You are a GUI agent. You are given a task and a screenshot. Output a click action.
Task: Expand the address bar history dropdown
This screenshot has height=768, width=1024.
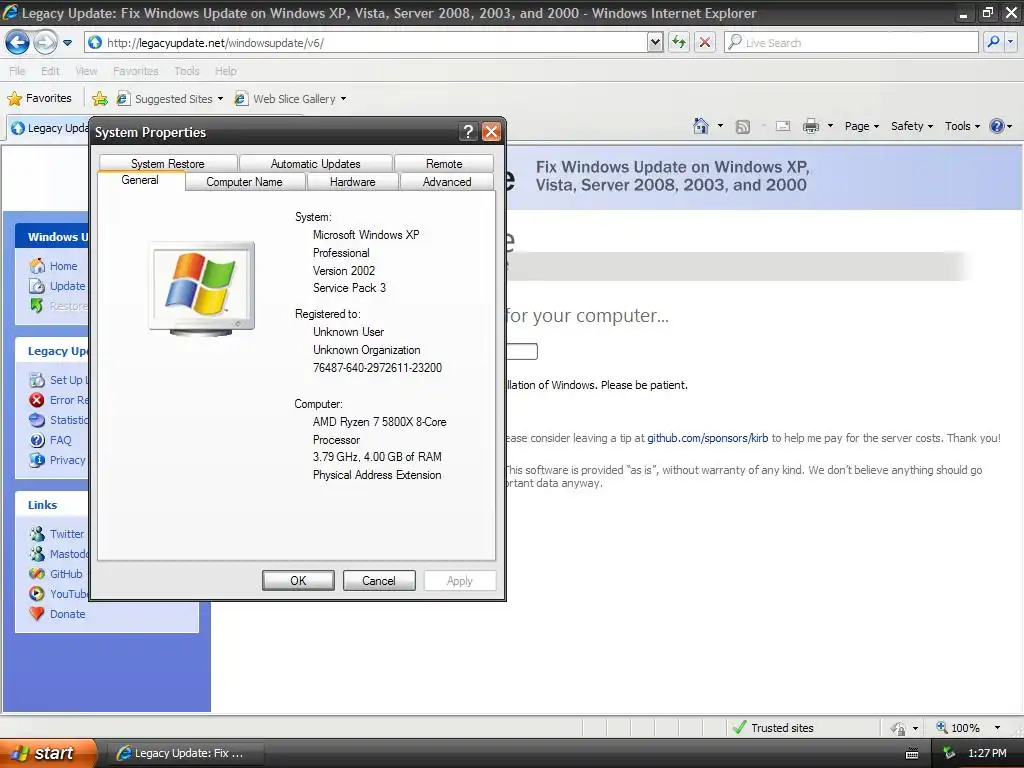pos(655,42)
